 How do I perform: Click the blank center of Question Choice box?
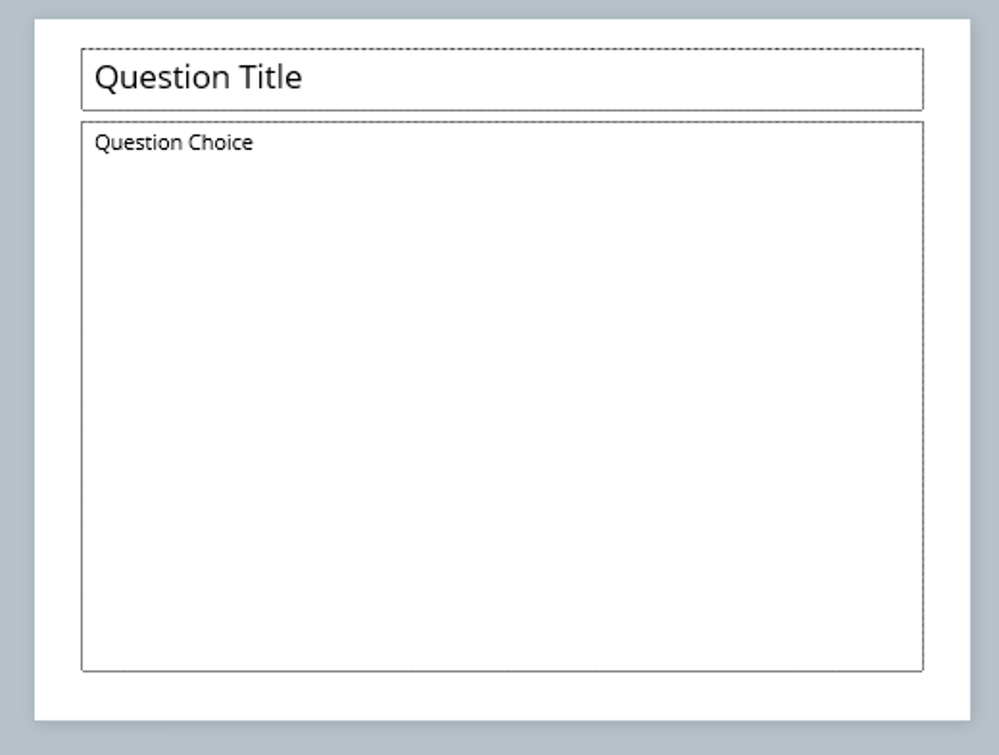coord(502,400)
